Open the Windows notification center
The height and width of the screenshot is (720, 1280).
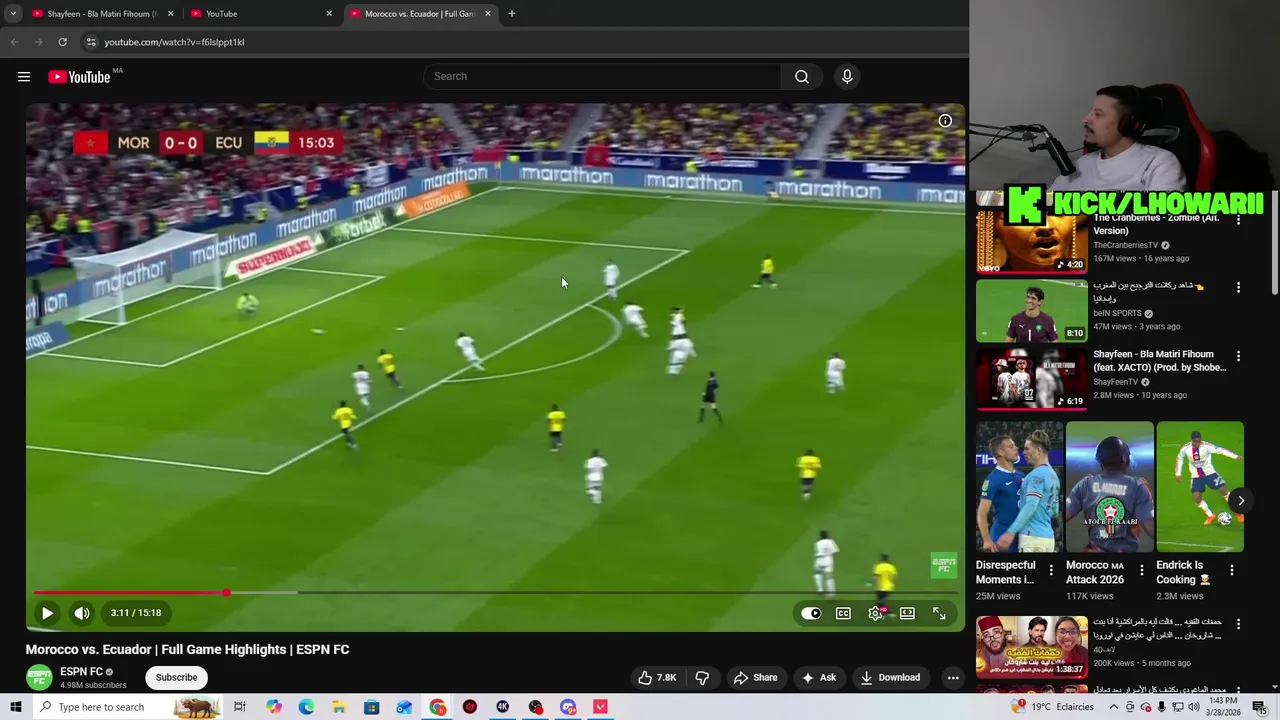1259,707
